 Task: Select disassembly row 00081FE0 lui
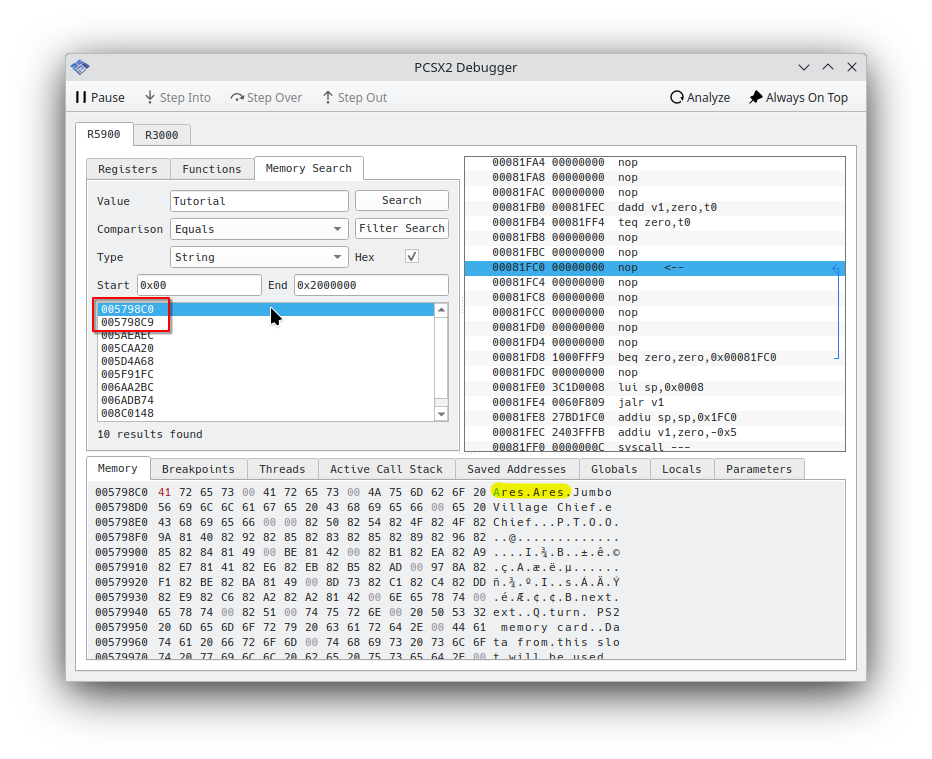[x=654, y=388]
